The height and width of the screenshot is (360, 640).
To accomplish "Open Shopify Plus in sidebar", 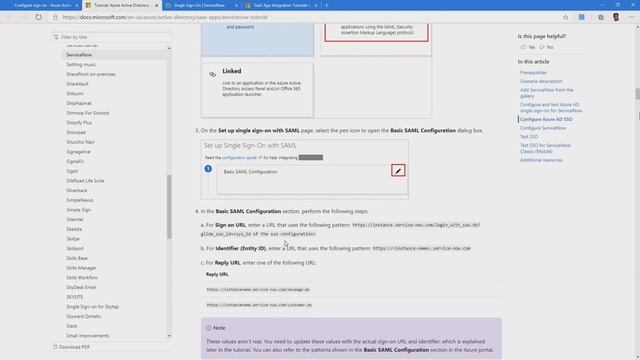I will click(x=79, y=122).
